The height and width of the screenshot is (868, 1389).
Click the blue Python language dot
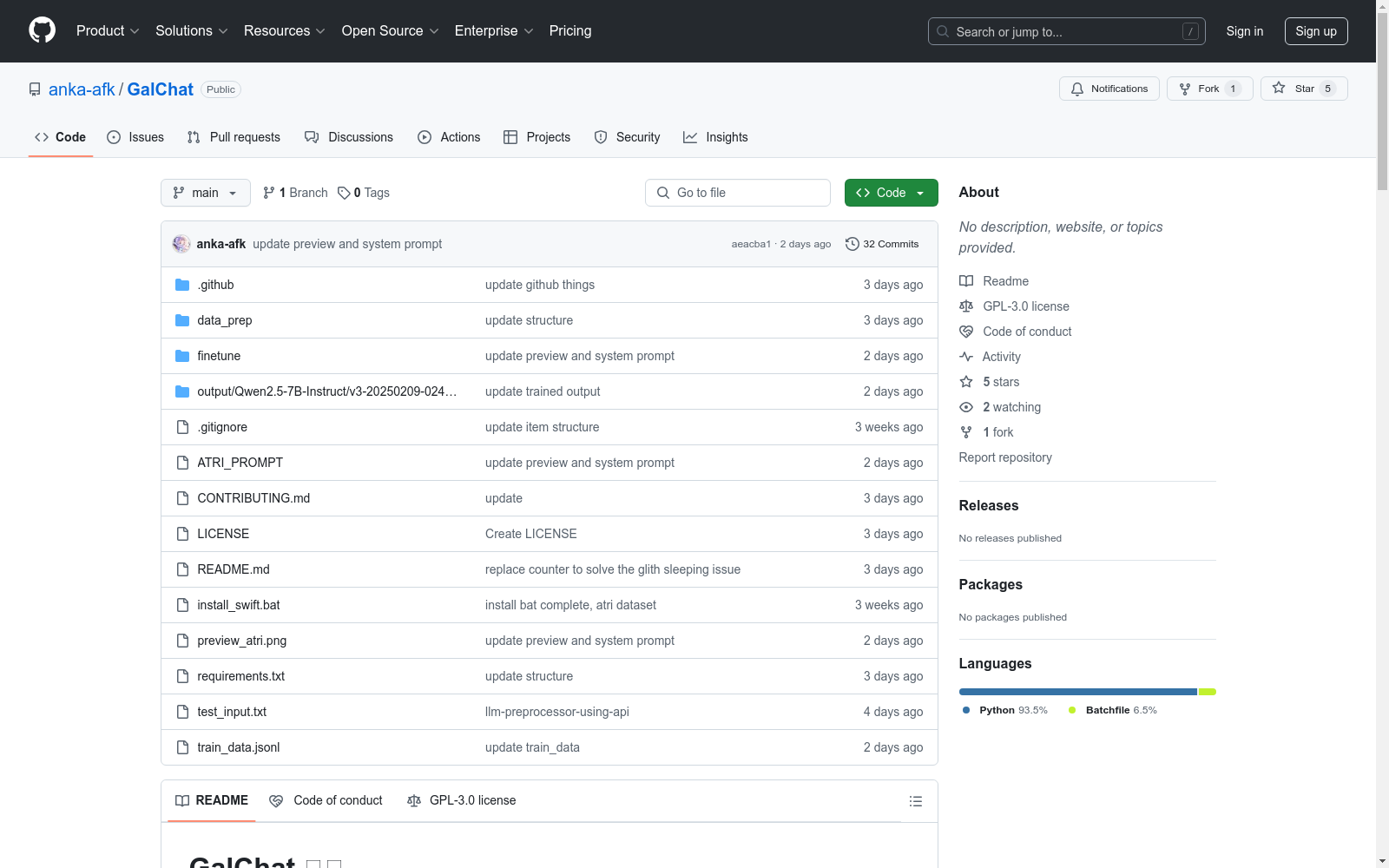pos(966,710)
